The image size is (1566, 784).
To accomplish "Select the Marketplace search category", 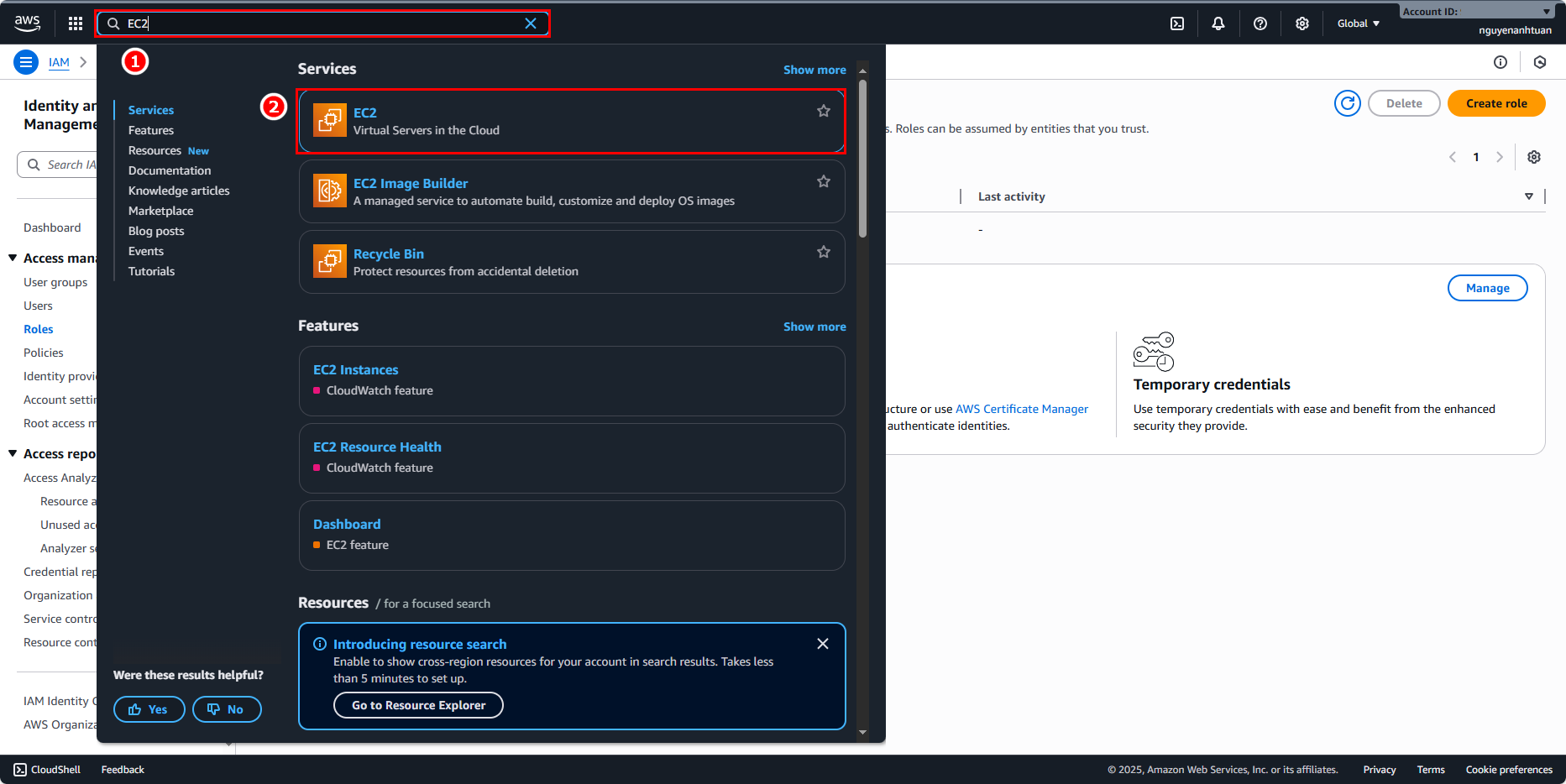I will click(x=160, y=211).
